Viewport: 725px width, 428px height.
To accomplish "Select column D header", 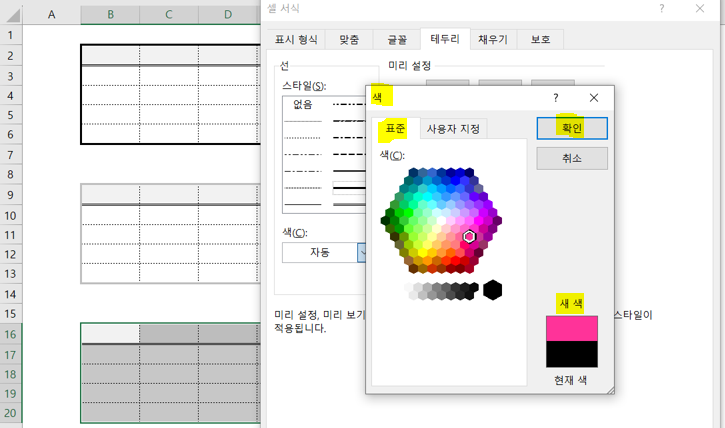I will [228, 15].
